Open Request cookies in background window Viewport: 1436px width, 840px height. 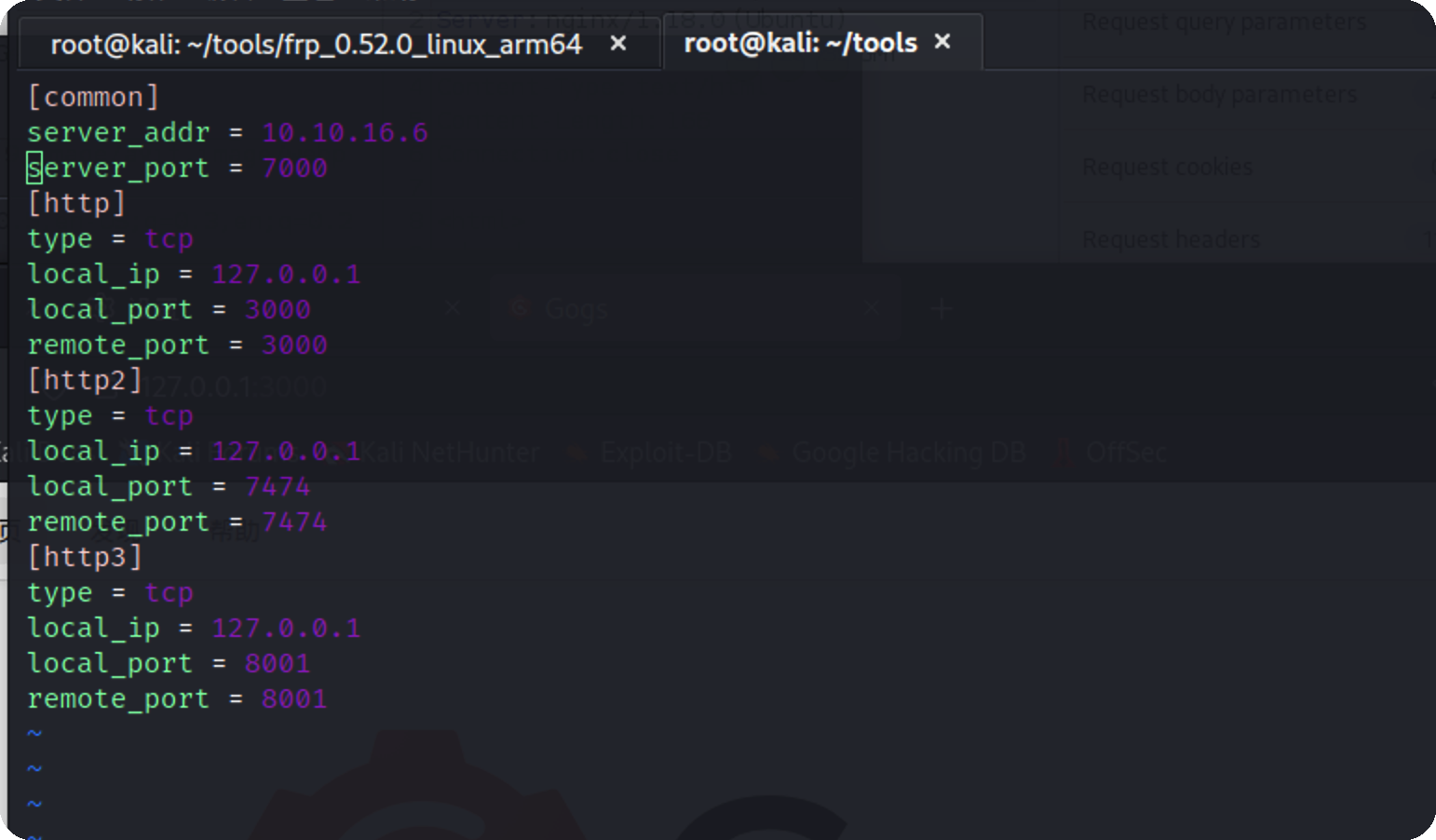(x=1167, y=167)
